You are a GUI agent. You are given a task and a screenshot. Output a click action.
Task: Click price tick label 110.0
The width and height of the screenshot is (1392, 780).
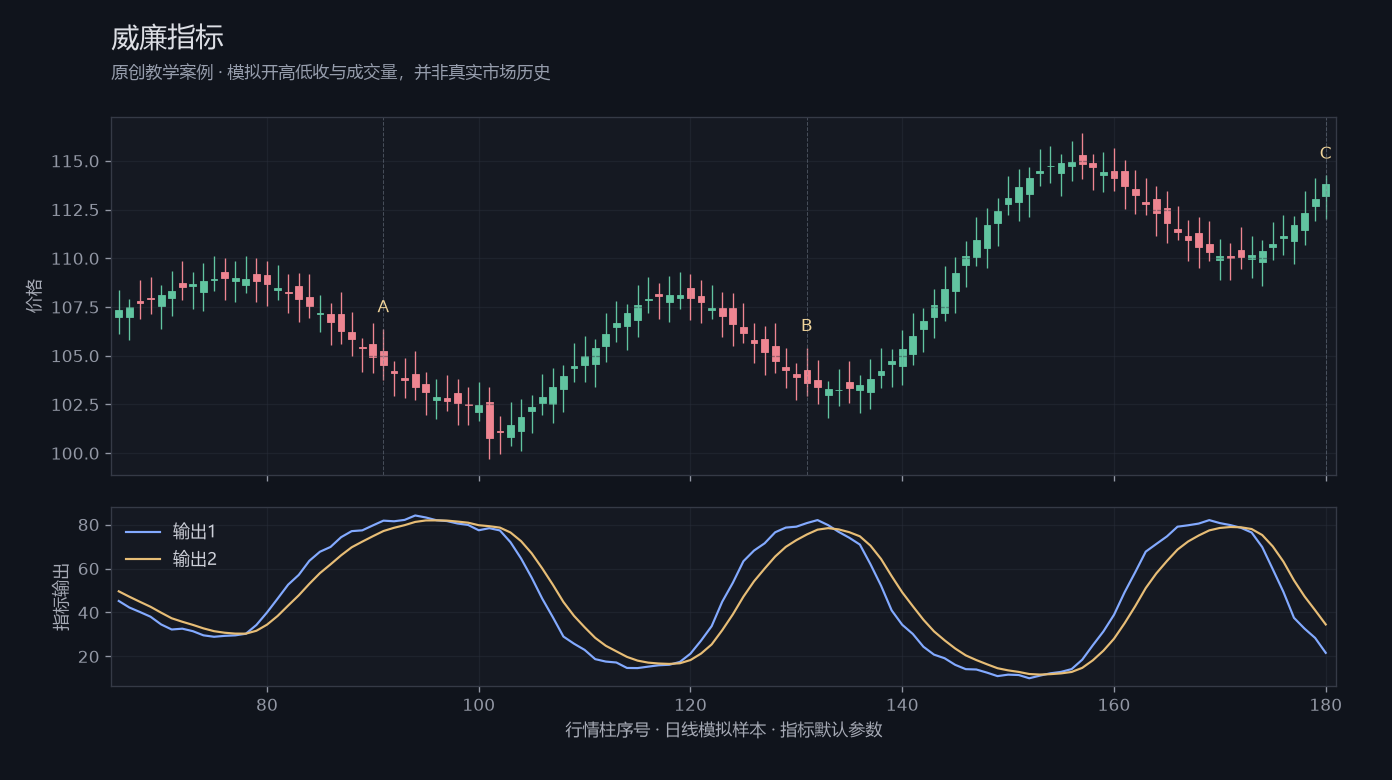coord(75,259)
